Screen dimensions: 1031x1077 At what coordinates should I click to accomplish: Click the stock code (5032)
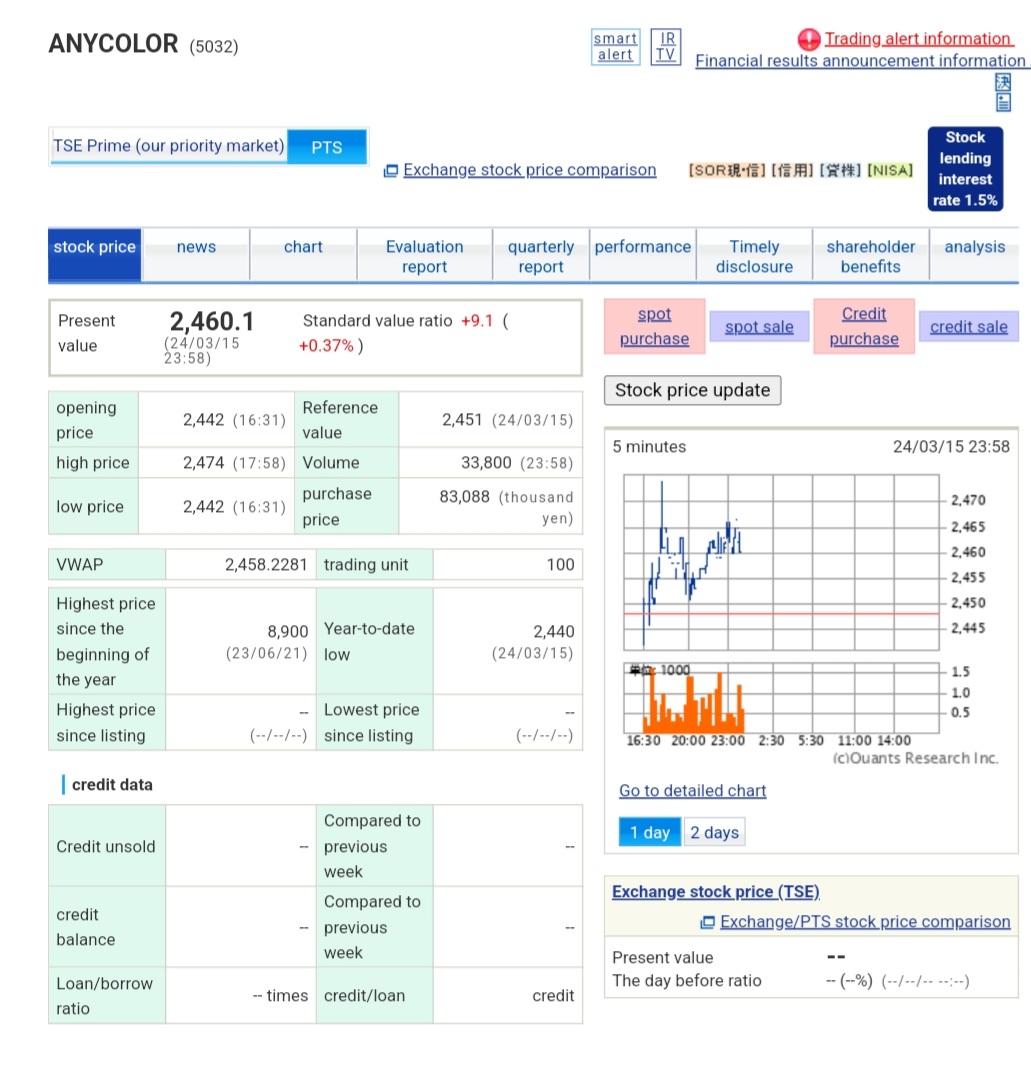tap(214, 47)
